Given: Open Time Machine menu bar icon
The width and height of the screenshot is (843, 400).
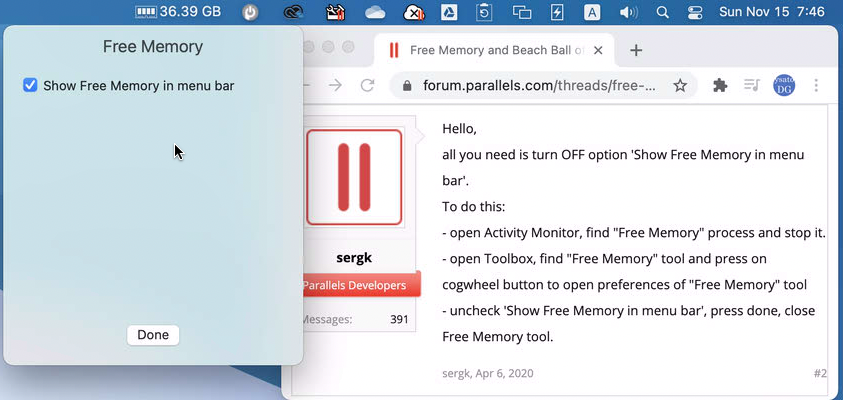Looking at the screenshot, I should [484, 13].
